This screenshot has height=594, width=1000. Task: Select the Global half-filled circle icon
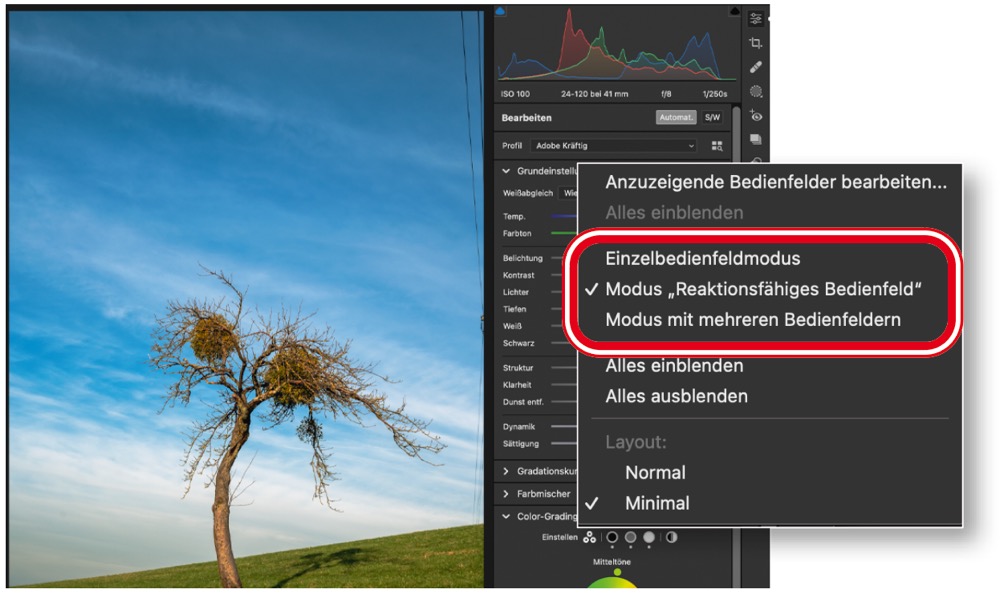click(x=672, y=537)
